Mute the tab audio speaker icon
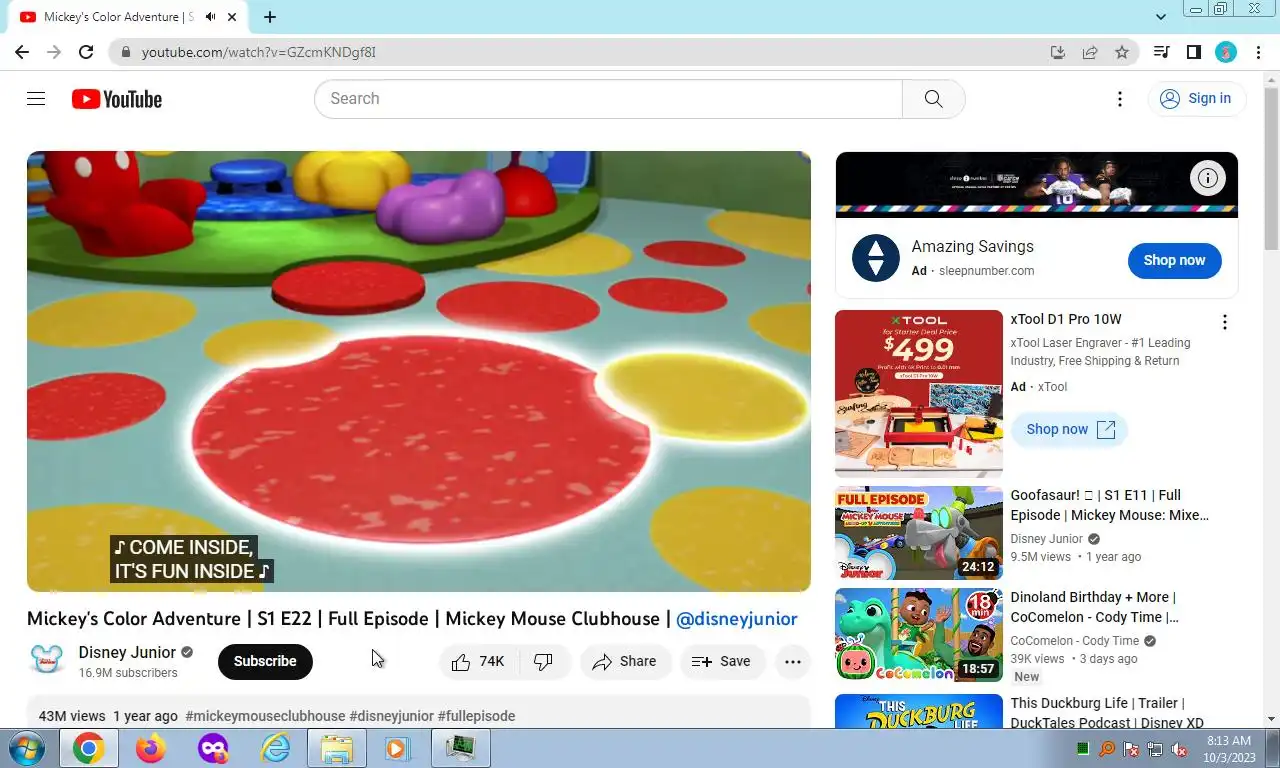Viewport: 1280px width, 768px height. pos(211,17)
